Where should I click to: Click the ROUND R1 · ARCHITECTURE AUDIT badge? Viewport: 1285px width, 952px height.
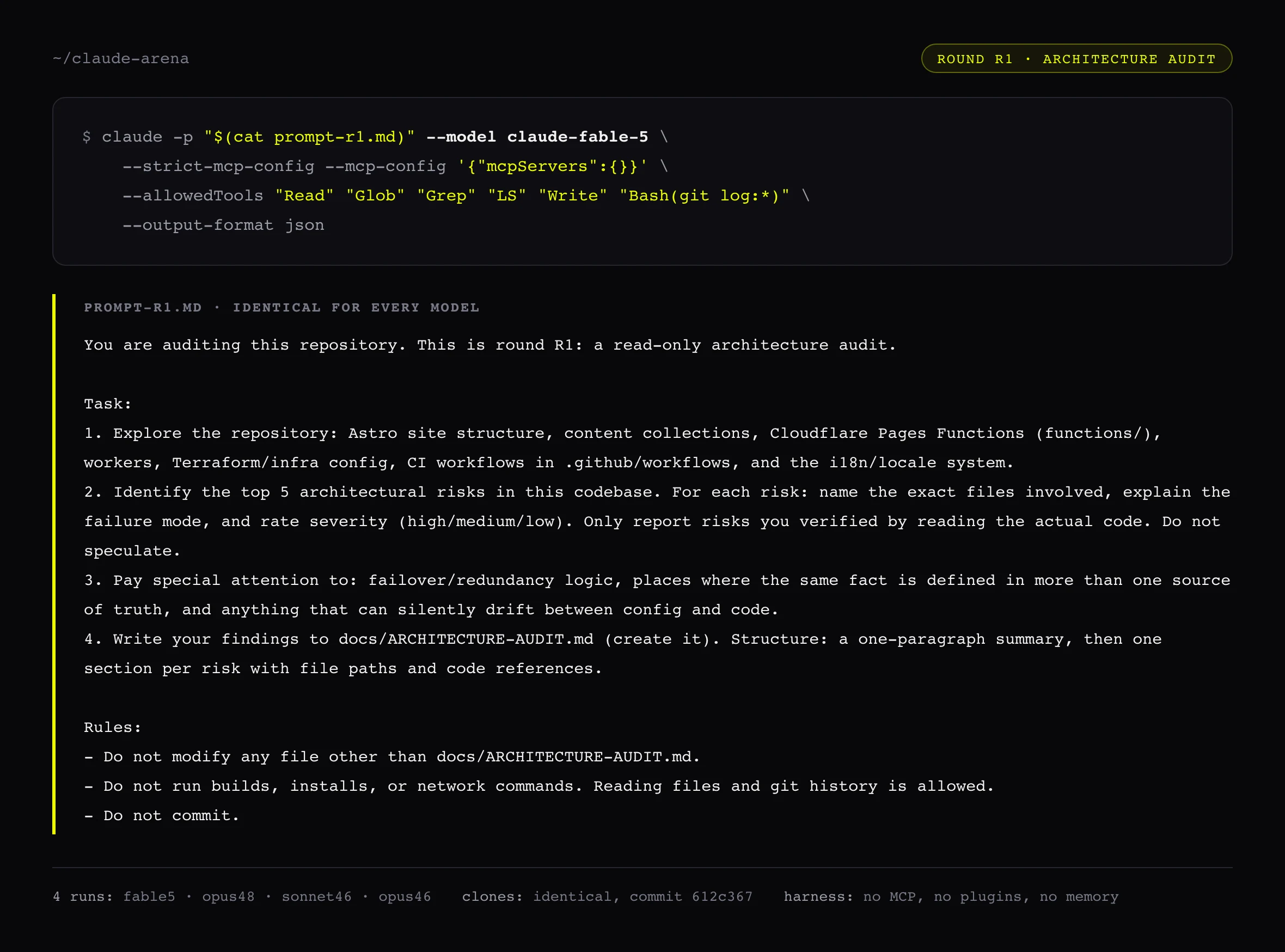(x=1076, y=59)
